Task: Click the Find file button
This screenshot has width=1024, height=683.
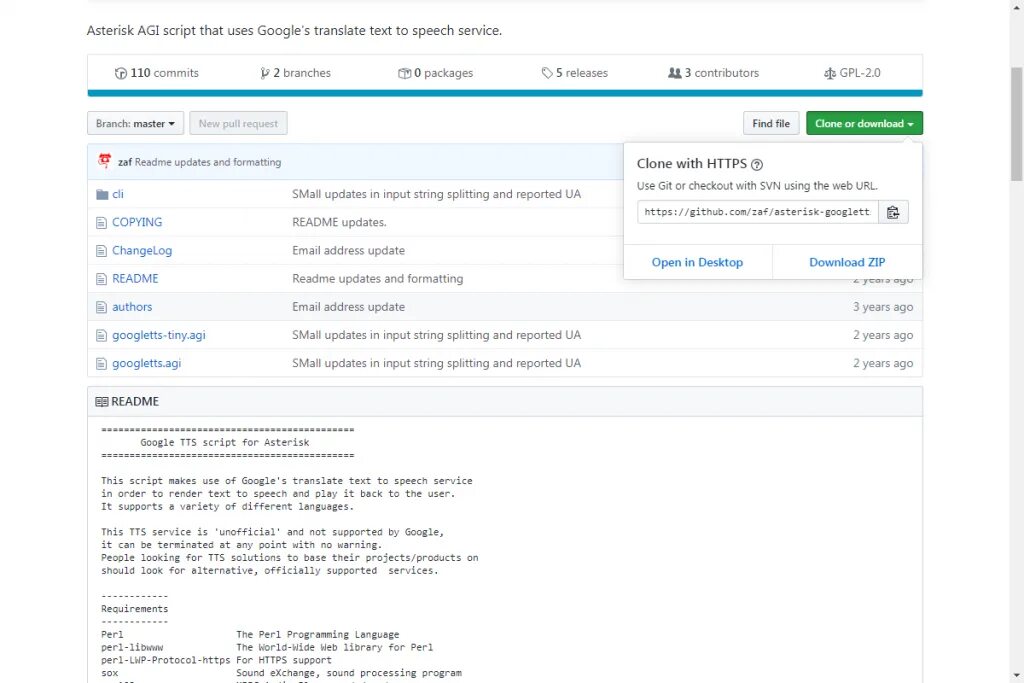Action: [x=771, y=123]
